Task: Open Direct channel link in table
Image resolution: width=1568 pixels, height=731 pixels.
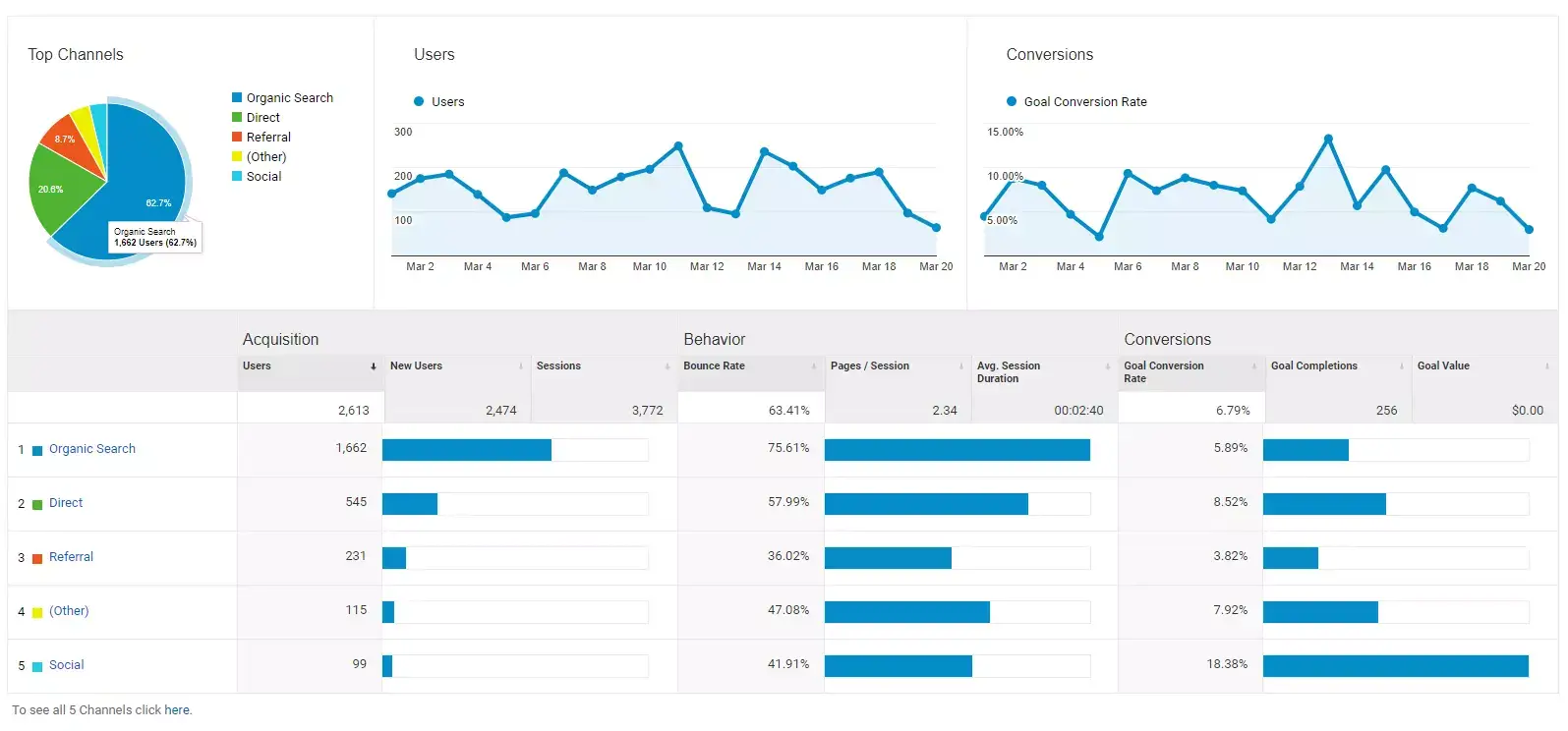Action: pyautogui.click(x=66, y=503)
